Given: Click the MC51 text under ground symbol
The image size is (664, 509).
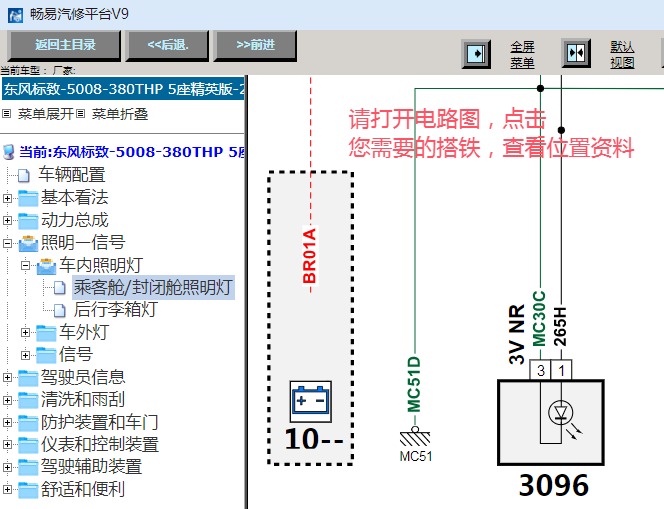Looking at the screenshot, I should pyautogui.click(x=416, y=456).
